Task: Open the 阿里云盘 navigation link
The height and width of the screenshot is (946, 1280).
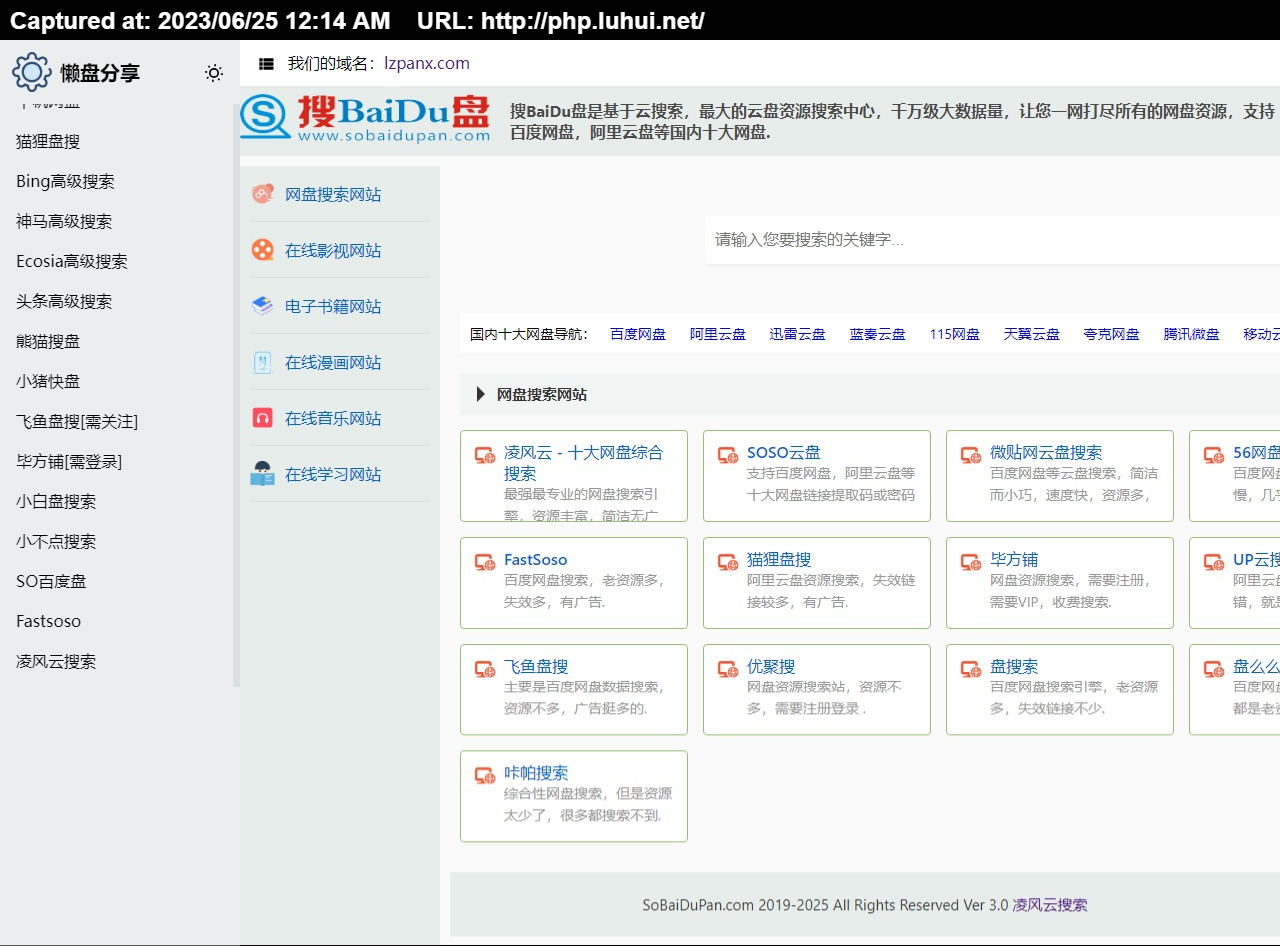Action: tap(718, 334)
